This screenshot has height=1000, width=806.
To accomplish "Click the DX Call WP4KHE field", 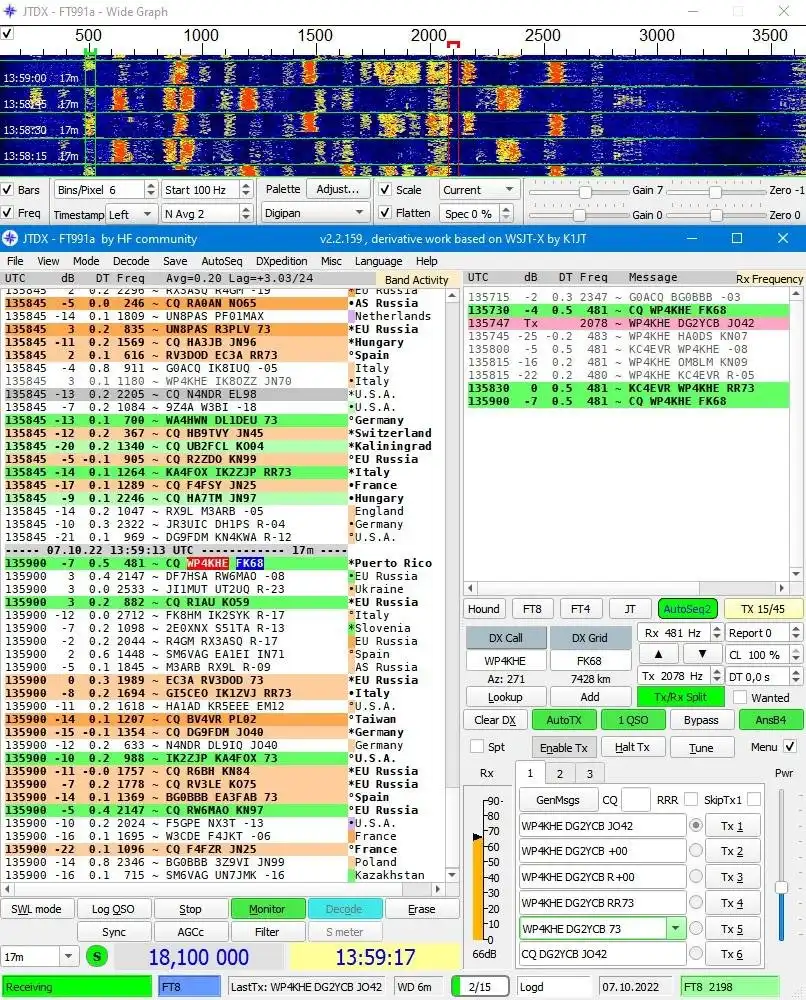I will [x=505, y=661].
